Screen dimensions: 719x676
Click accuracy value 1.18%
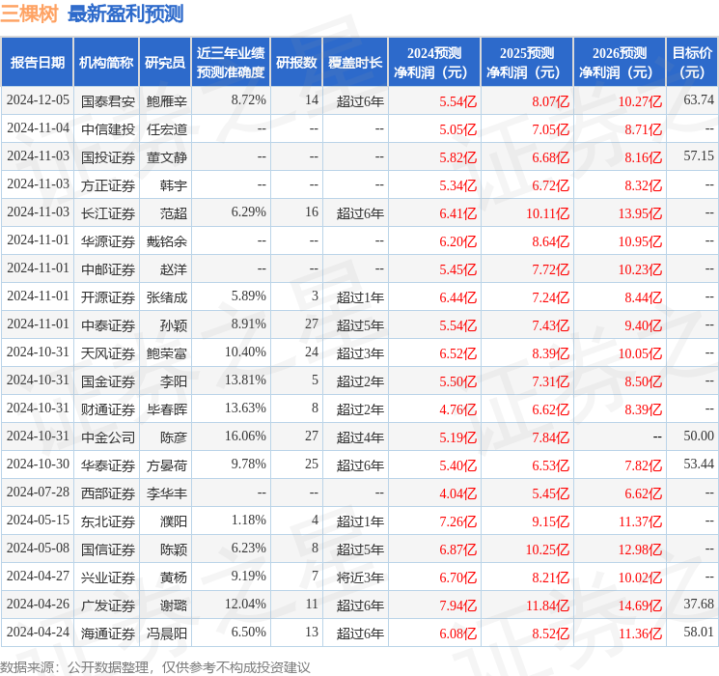(x=249, y=520)
